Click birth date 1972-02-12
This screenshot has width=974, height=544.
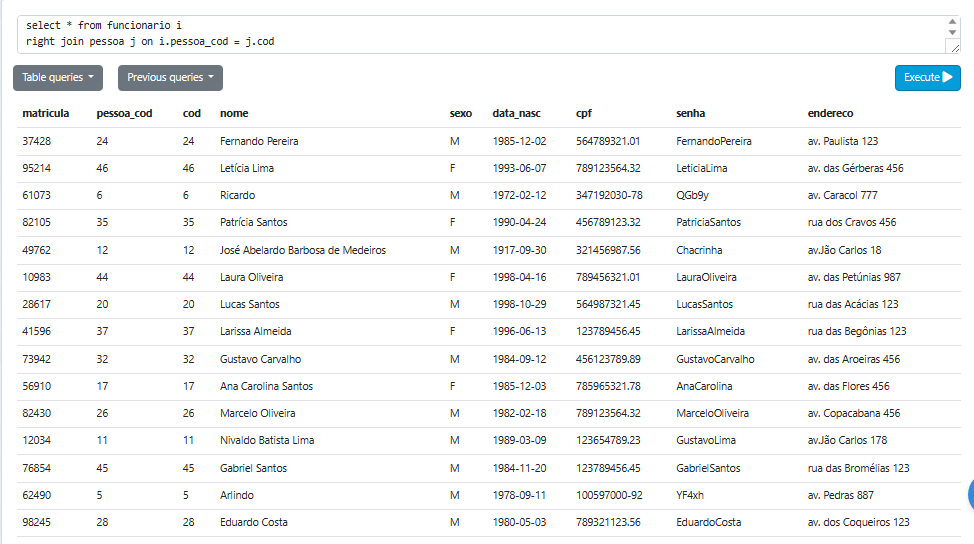point(519,195)
